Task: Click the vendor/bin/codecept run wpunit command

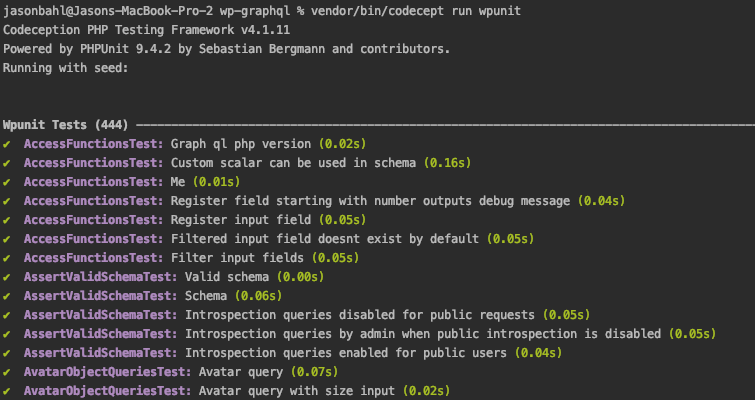Action: [416, 11]
